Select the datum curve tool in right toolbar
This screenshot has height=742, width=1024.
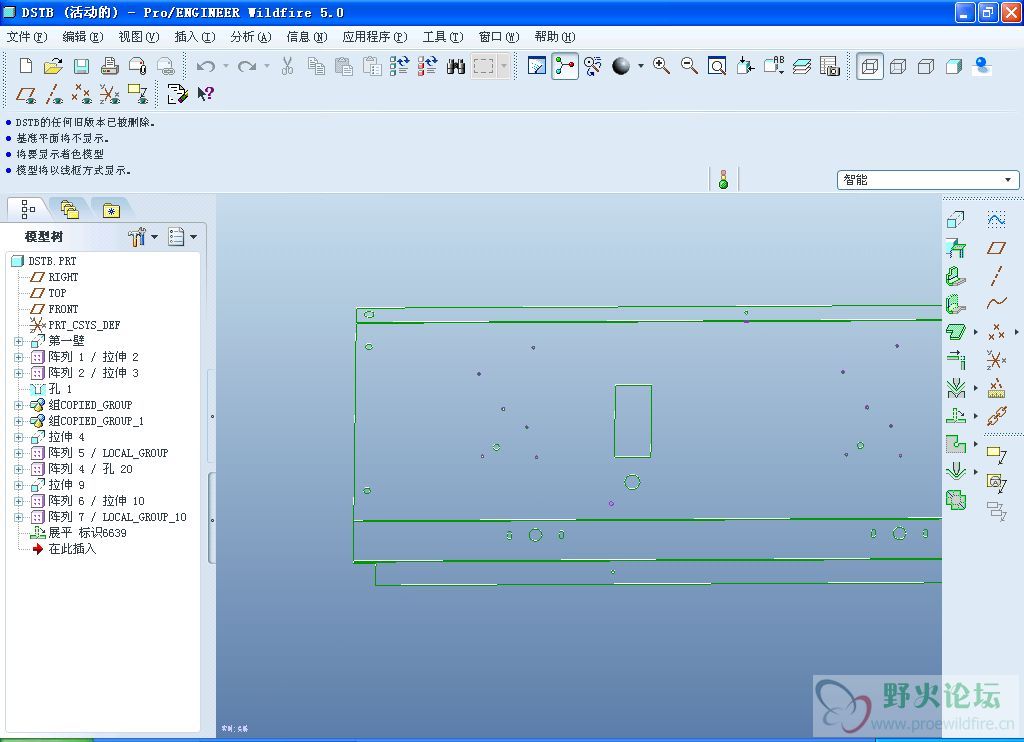(x=997, y=303)
